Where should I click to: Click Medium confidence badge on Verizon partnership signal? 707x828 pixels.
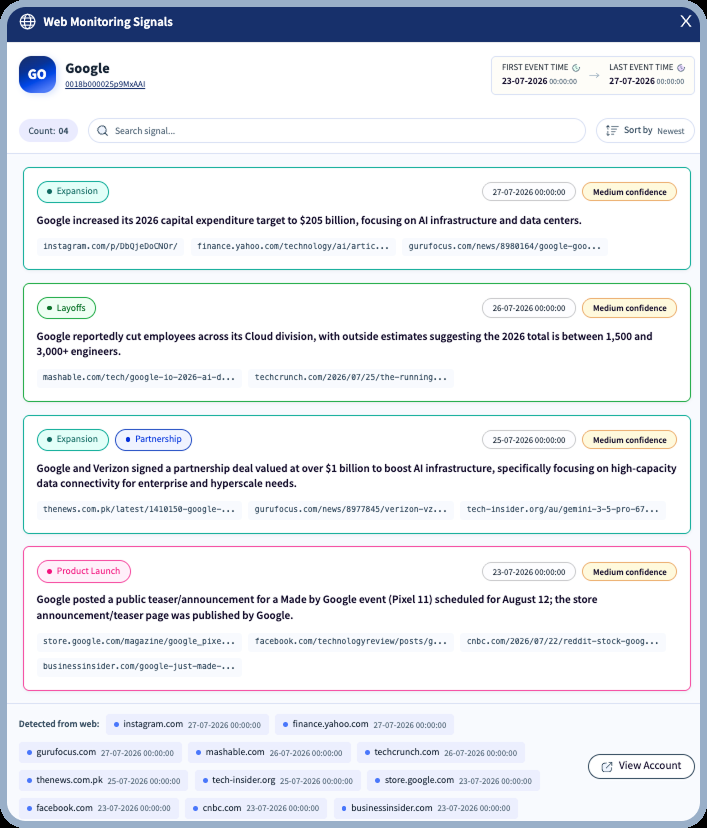point(629,440)
